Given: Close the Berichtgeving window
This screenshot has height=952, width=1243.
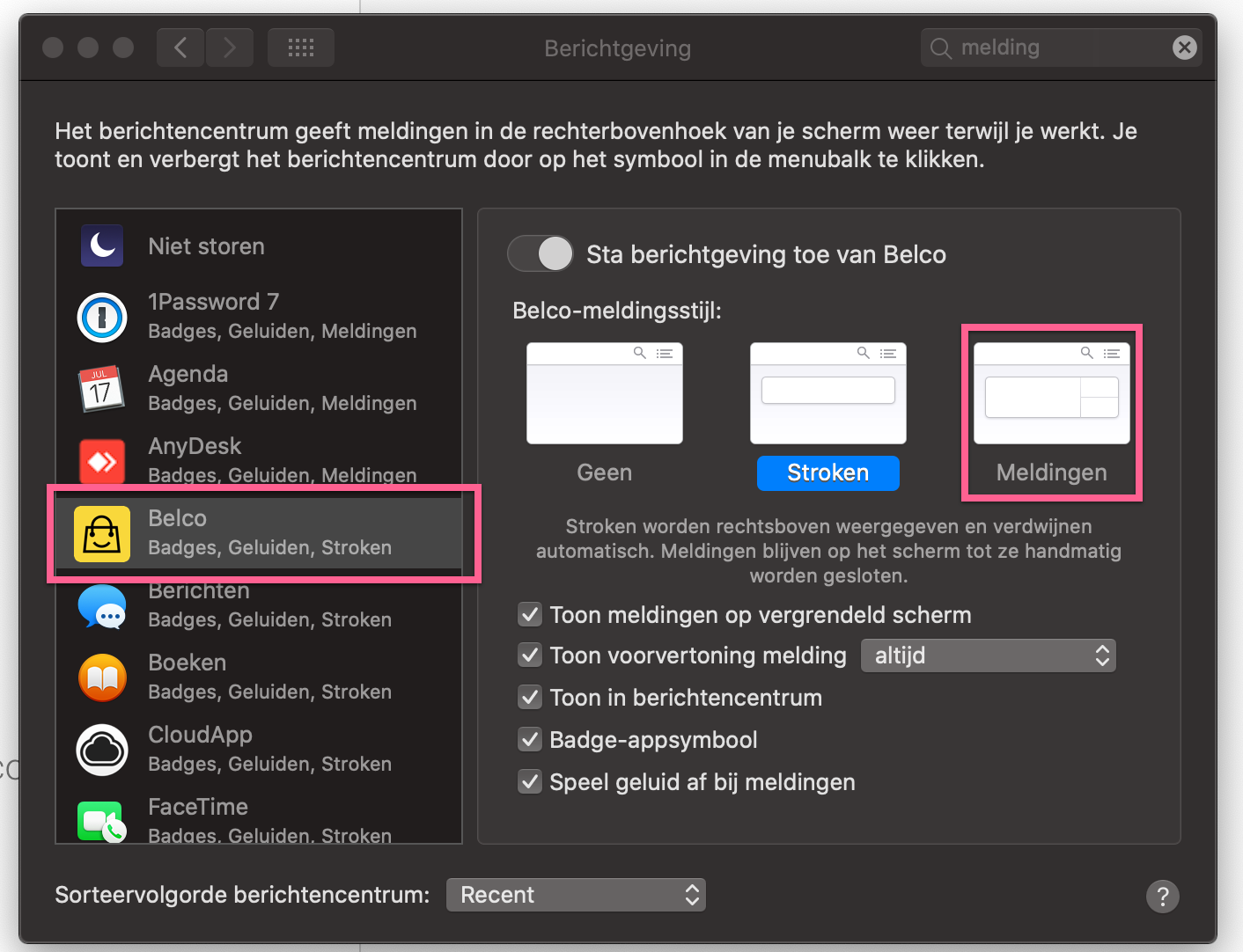Looking at the screenshot, I should click(53, 48).
